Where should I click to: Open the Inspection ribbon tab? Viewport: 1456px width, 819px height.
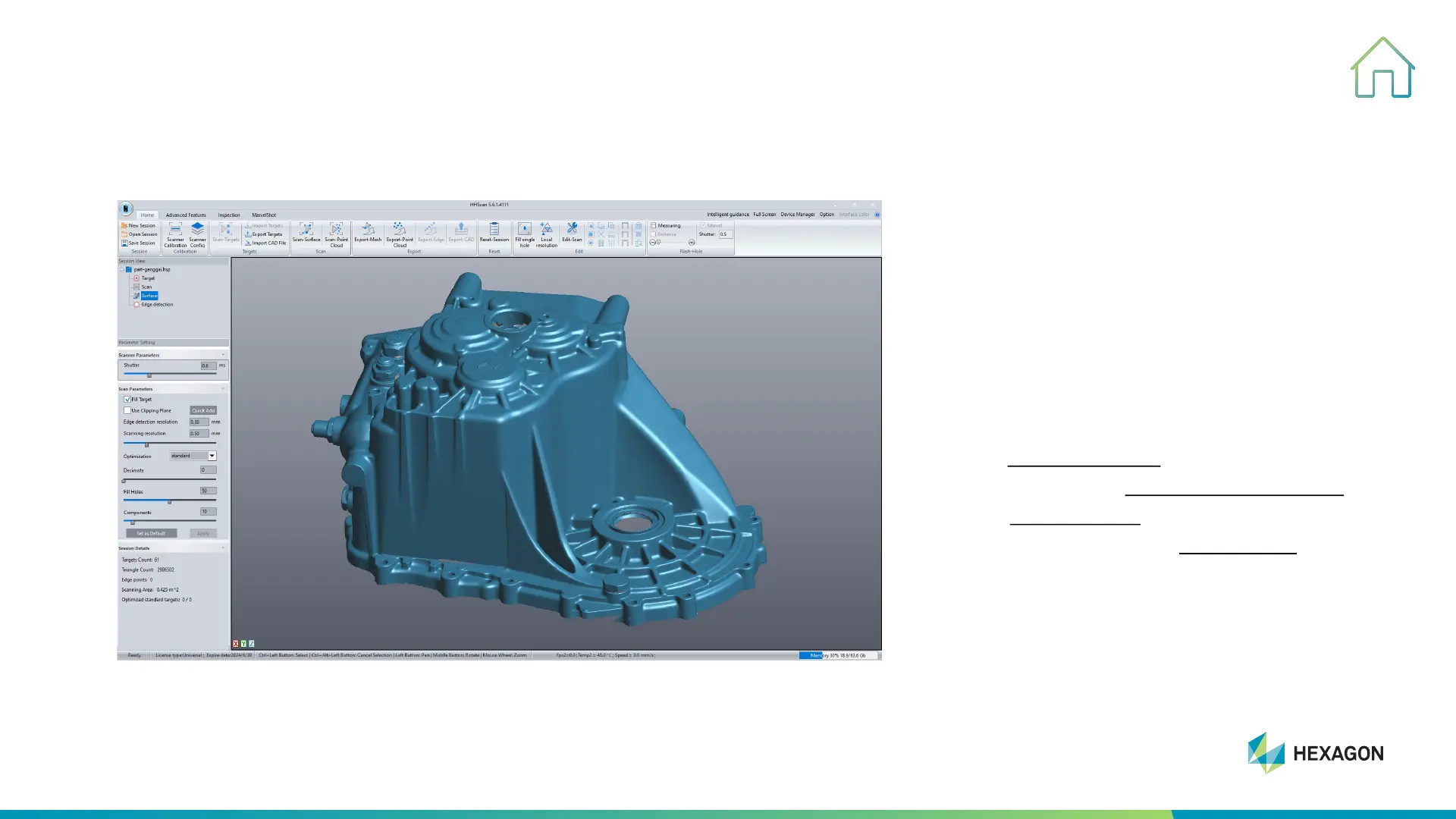coord(229,215)
